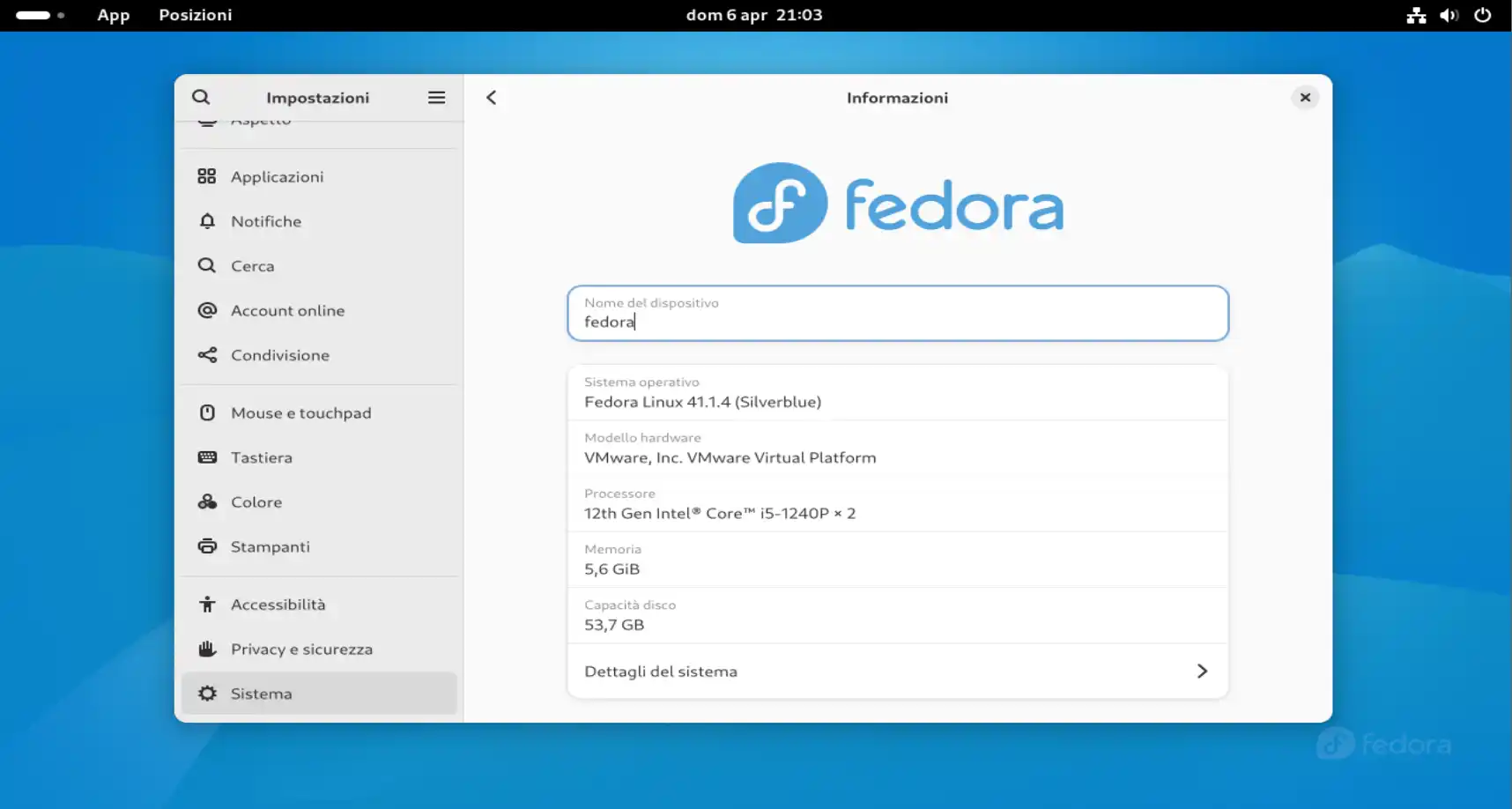Click the Privacy e sicurezza hand icon
The width and height of the screenshot is (1512, 809).
pos(207,649)
